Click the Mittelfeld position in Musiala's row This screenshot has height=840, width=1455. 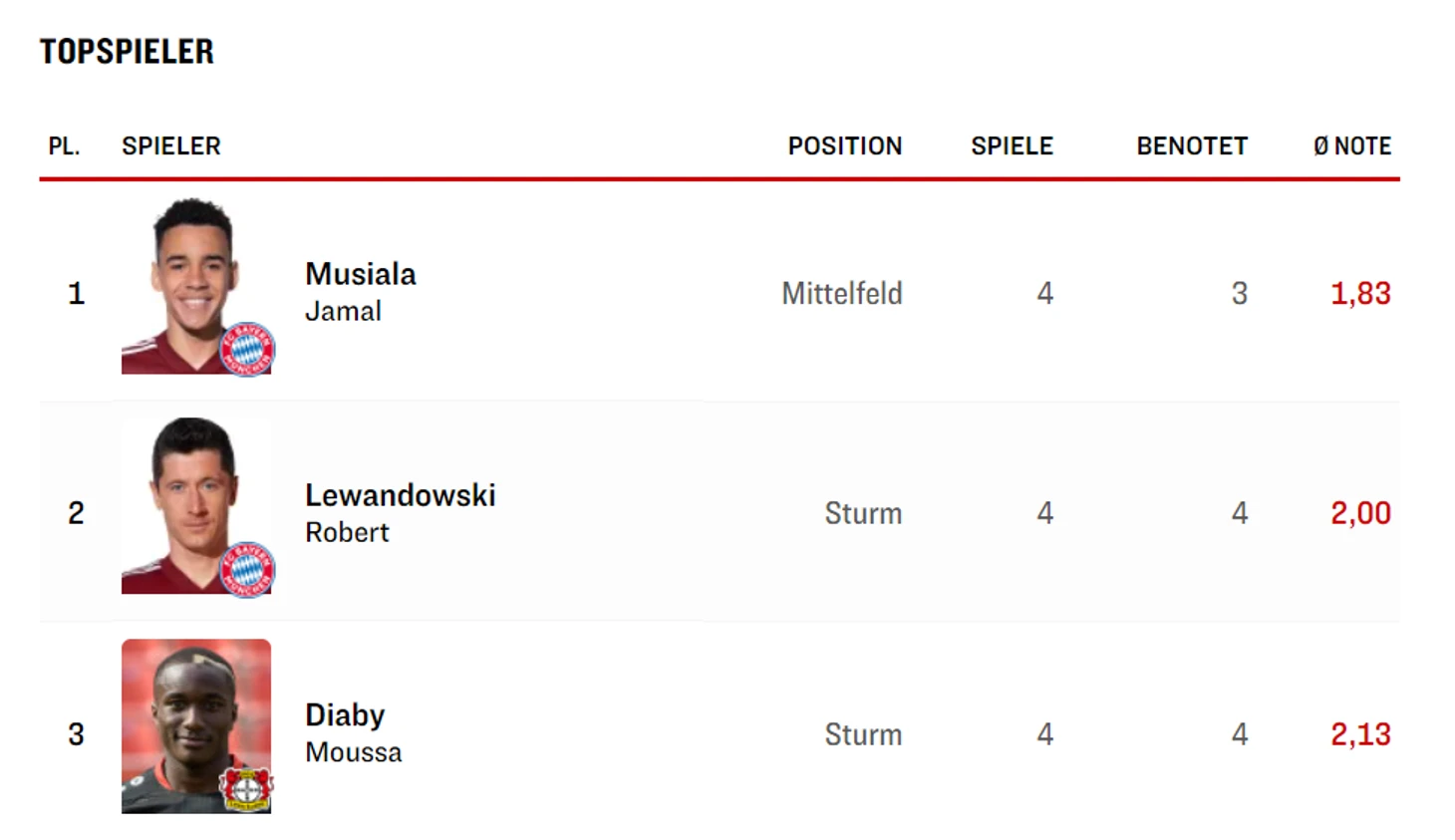pos(842,293)
